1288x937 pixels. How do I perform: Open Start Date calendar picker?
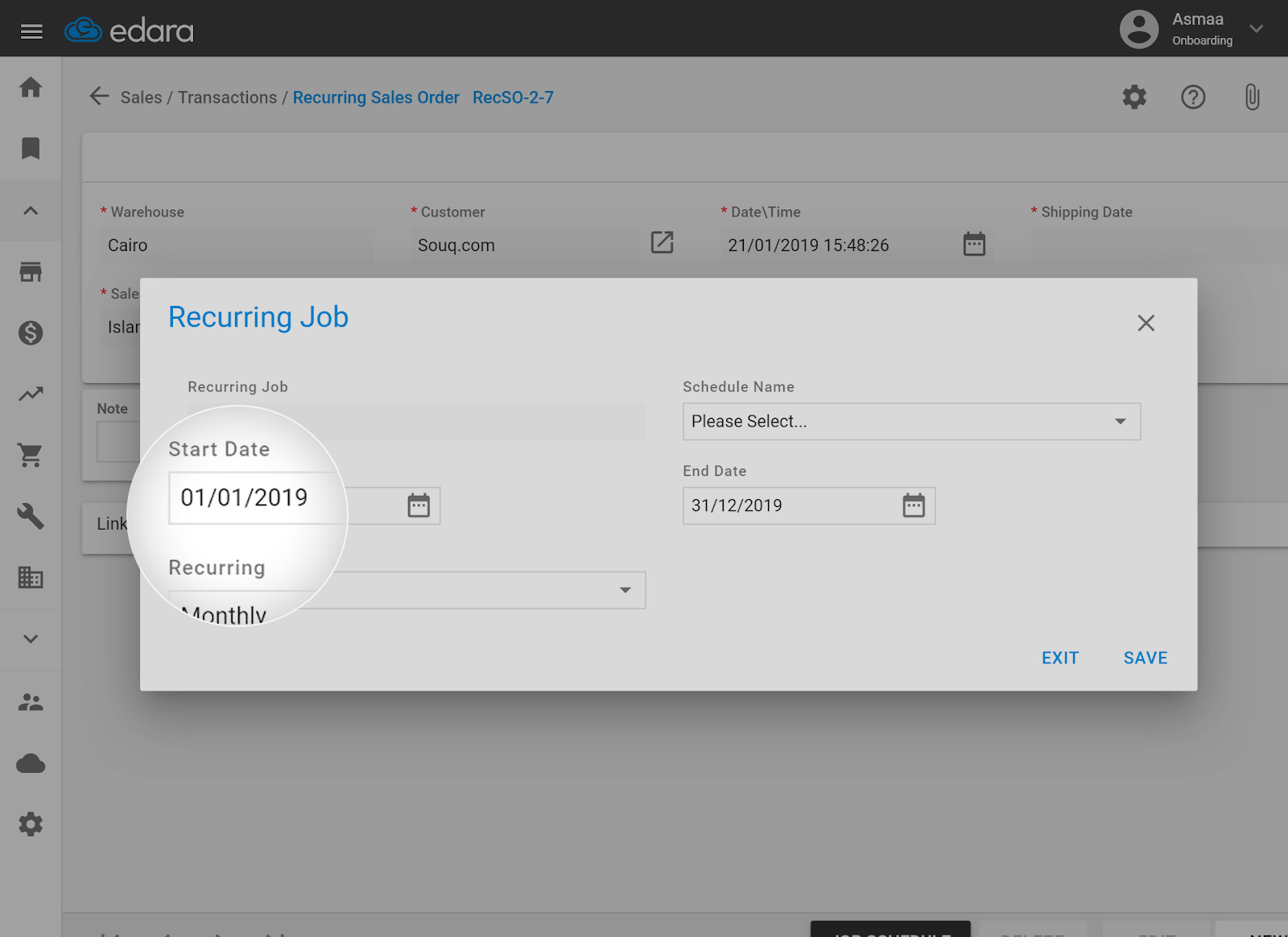[x=419, y=506]
